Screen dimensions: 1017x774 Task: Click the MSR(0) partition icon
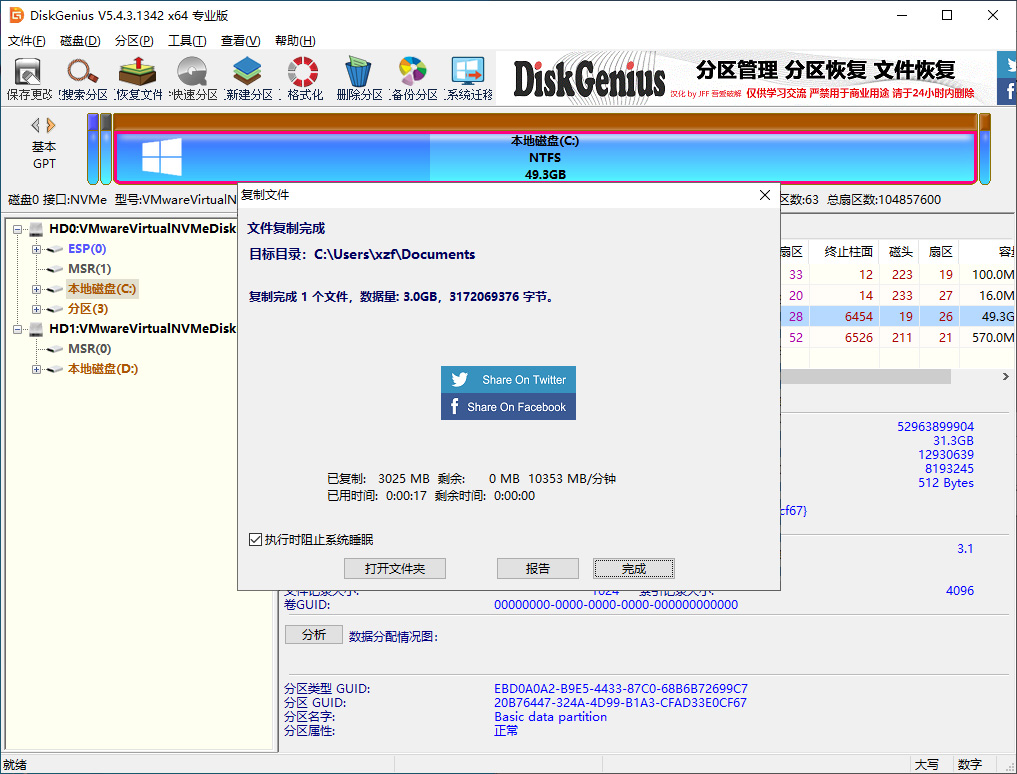pyautogui.click(x=56, y=350)
